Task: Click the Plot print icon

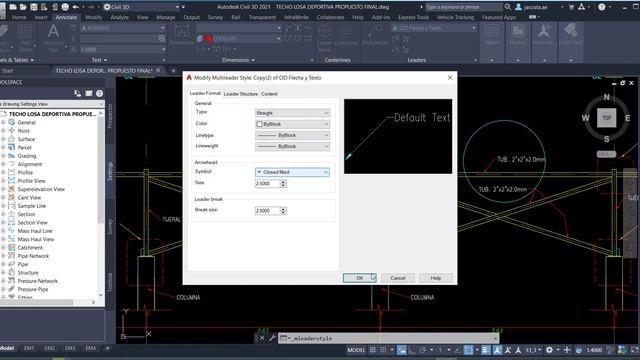Action: [65, 7]
